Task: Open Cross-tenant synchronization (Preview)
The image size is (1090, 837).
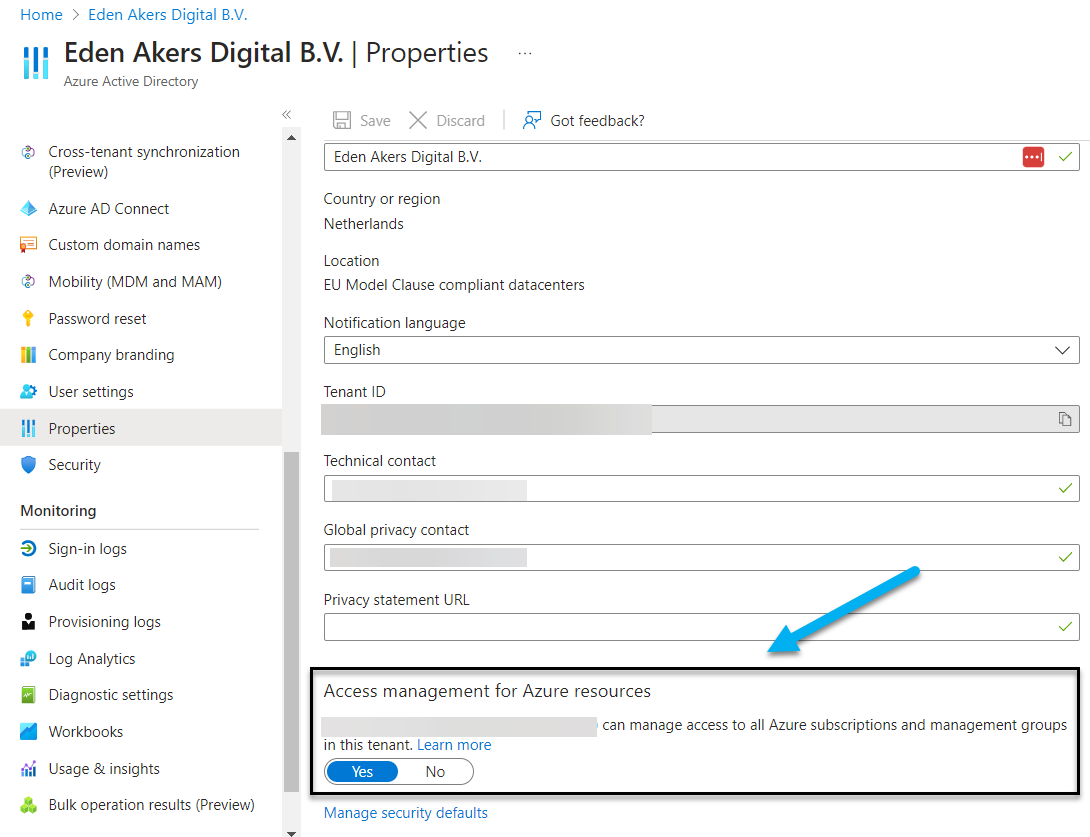Action: 144,161
